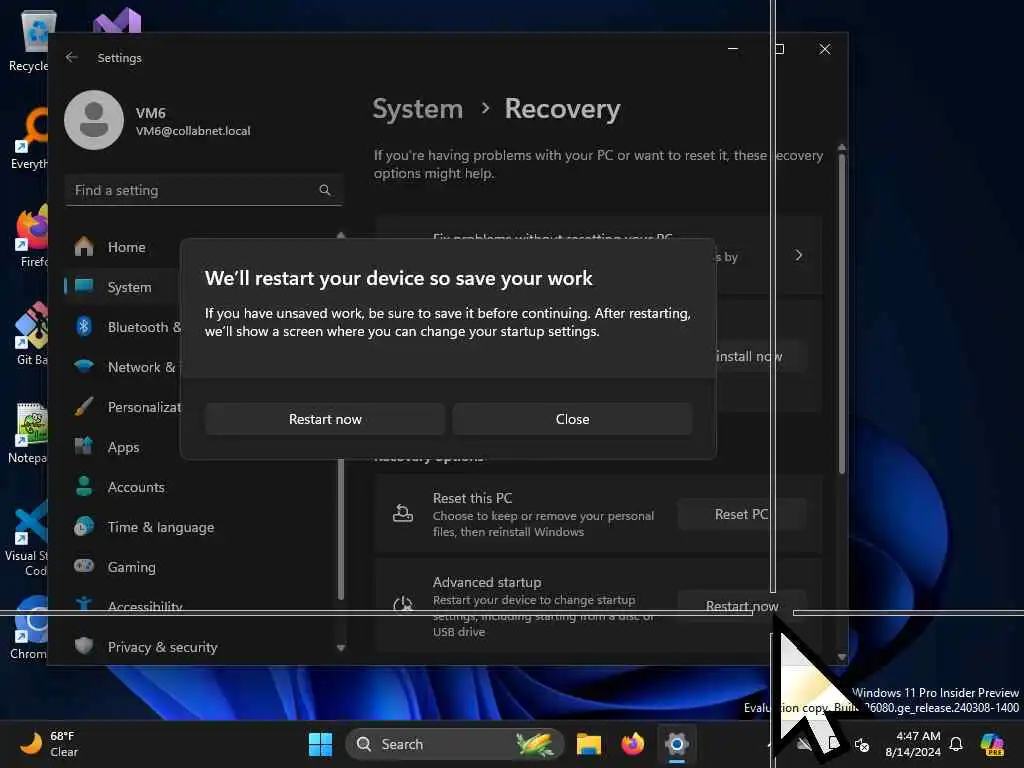The image size is (1024, 768).
Task: Focus the Find a setting search box
Action: pyautogui.click(x=203, y=190)
